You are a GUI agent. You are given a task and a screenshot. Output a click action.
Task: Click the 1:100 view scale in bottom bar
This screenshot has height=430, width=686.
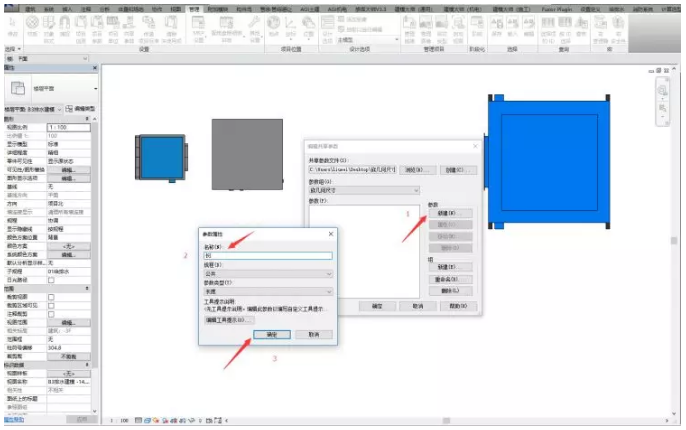point(122,422)
